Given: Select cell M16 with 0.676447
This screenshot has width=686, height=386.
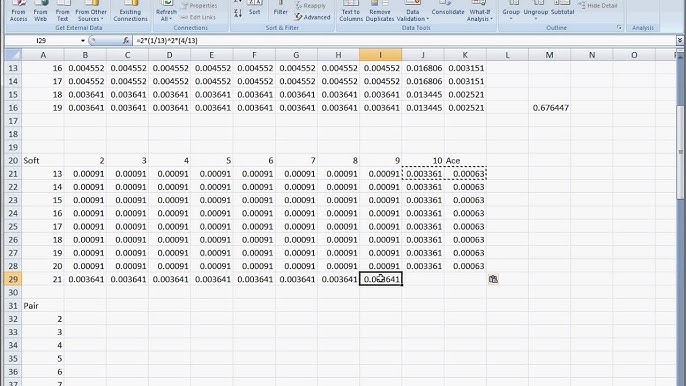Looking at the screenshot, I should [x=550, y=108].
